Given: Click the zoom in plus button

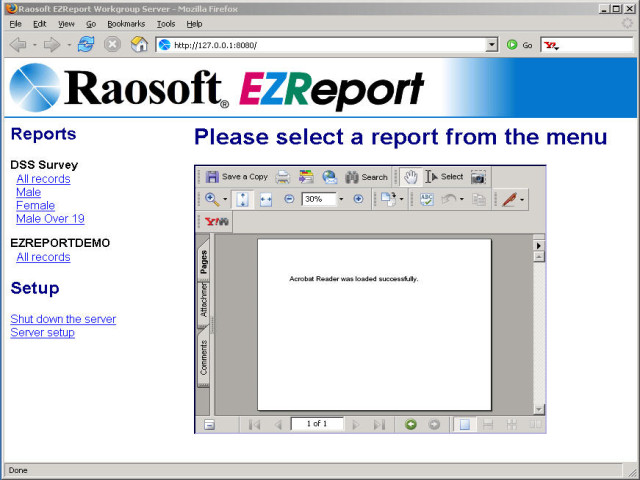Looking at the screenshot, I should [x=358, y=199].
